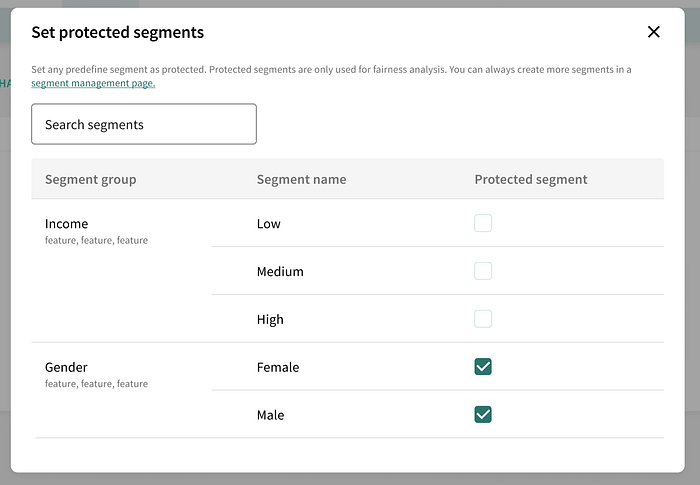The image size is (700, 485).
Task: Select the Income segment group label
Action: [x=67, y=224]
